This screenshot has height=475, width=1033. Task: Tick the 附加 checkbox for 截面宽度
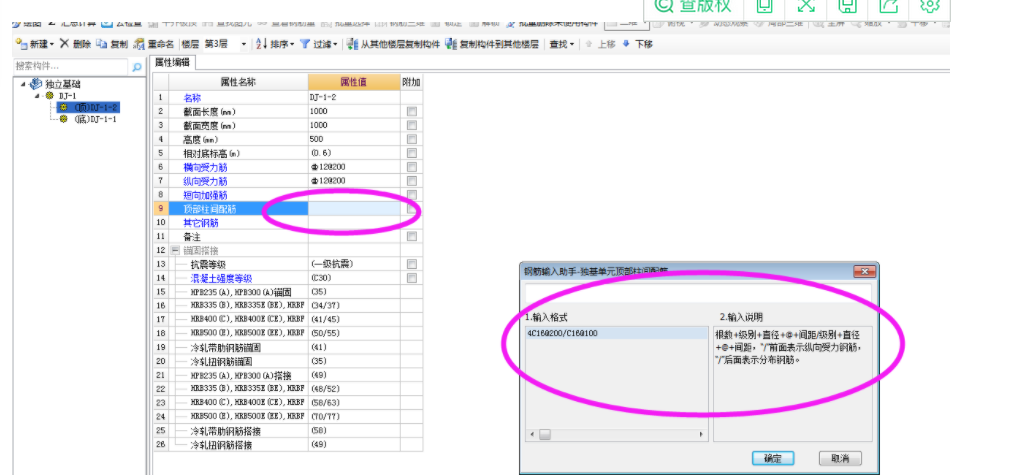(x=412, y=125)
